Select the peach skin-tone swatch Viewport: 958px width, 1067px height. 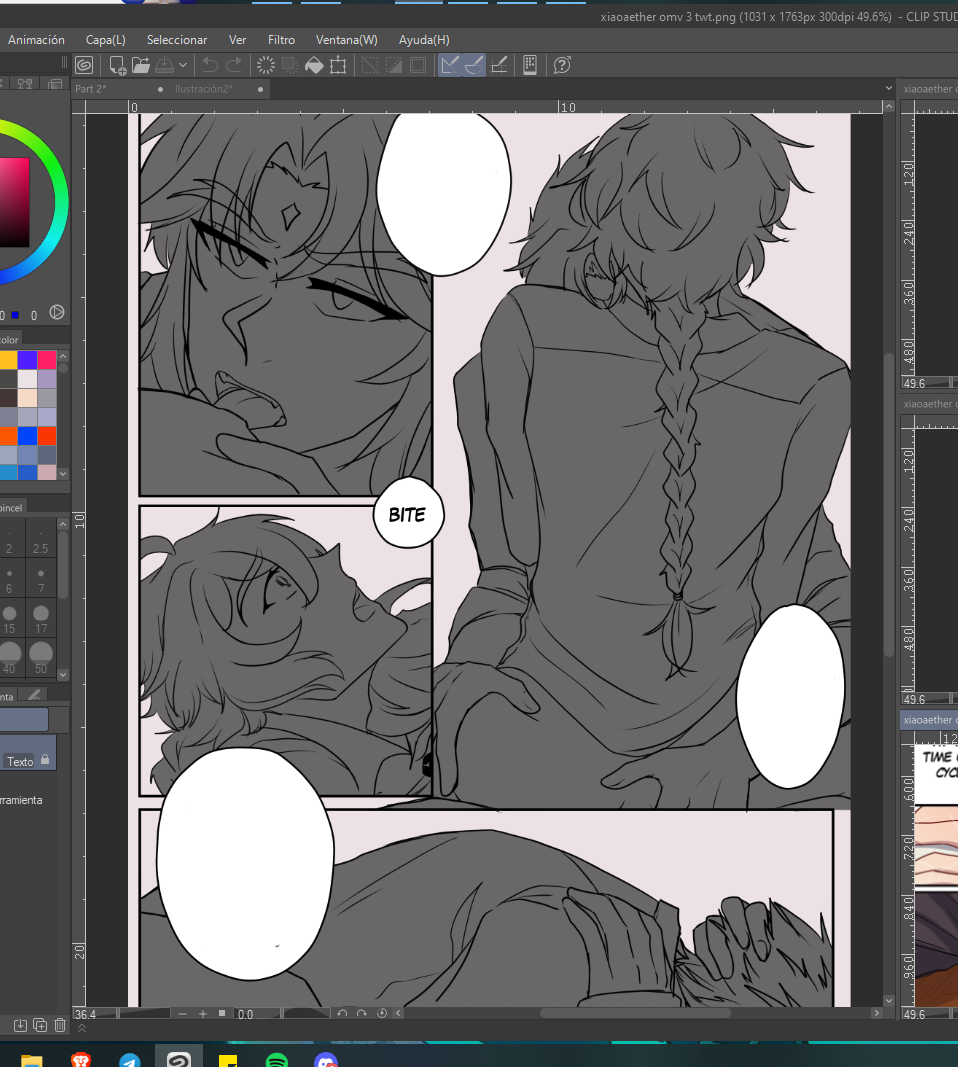pos(27,397)
